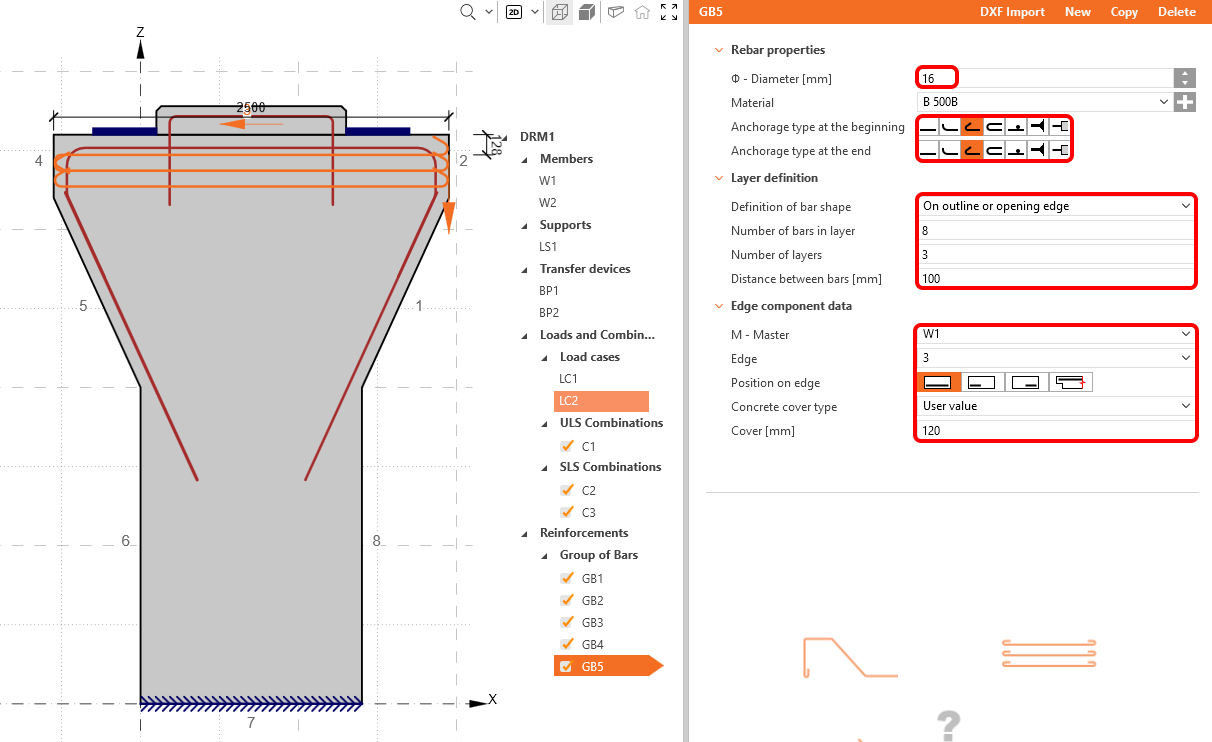This screenshot has width=1212, height=742.
Task: Switch to wireframe cube view
Action: [560, 12]
